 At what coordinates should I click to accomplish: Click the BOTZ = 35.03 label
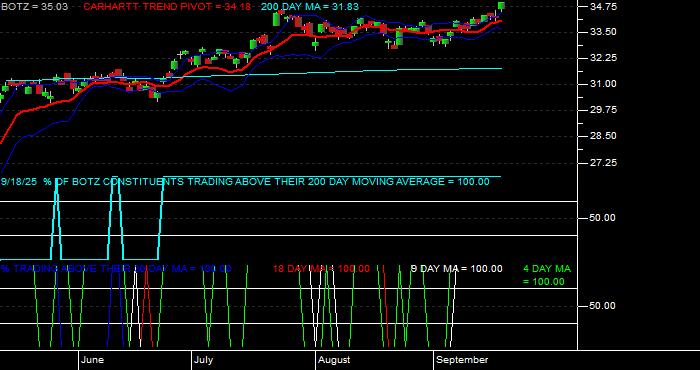tap(34, 7)
